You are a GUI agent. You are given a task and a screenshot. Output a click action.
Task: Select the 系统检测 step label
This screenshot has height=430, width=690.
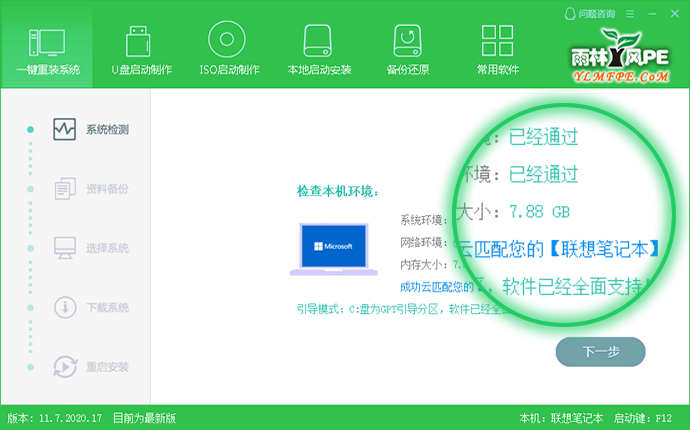pyautogui.click(x=107, y=130)
